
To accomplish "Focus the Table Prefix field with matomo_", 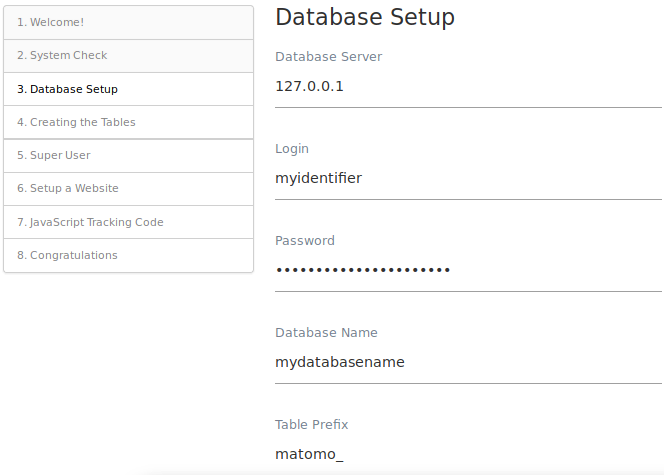I will [468, 454].
